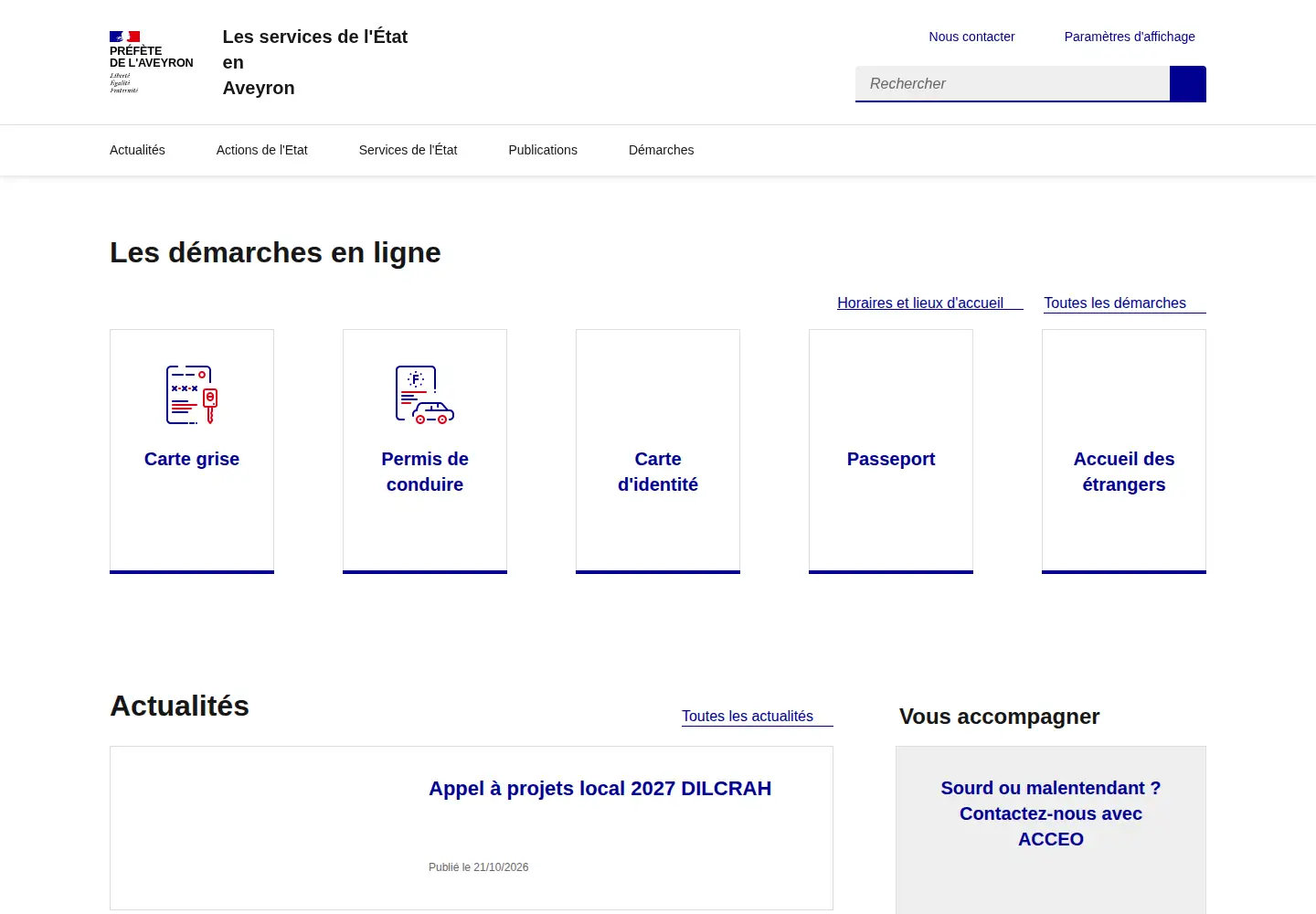Viewport: 1316px width, 914px height.
Task: Click the Les démarches en ligne heading
Action: point(275,252)
